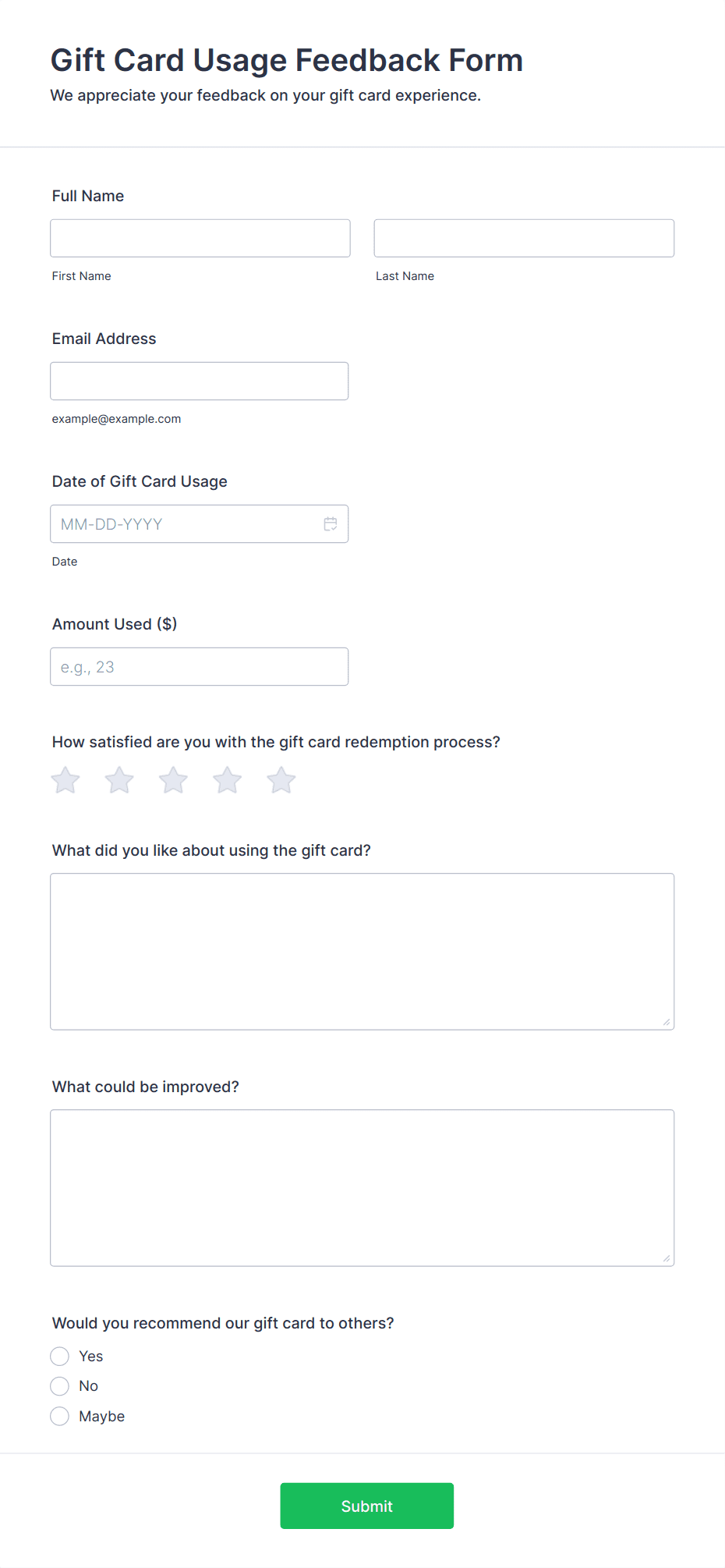Click the Maybe option label text
Screen dimensions: 725x1568
click(x=102, y=1417)
